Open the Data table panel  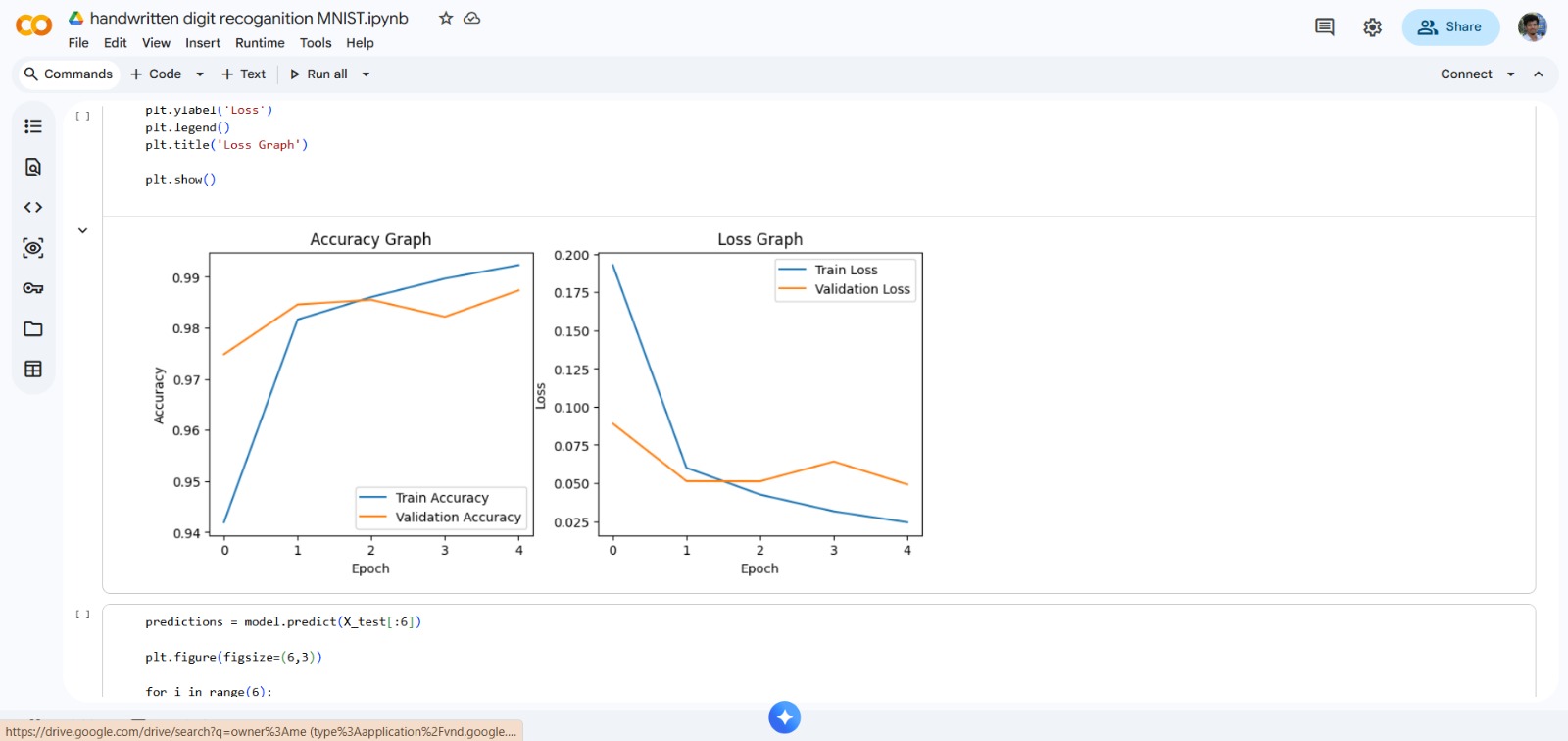point(33,370)
